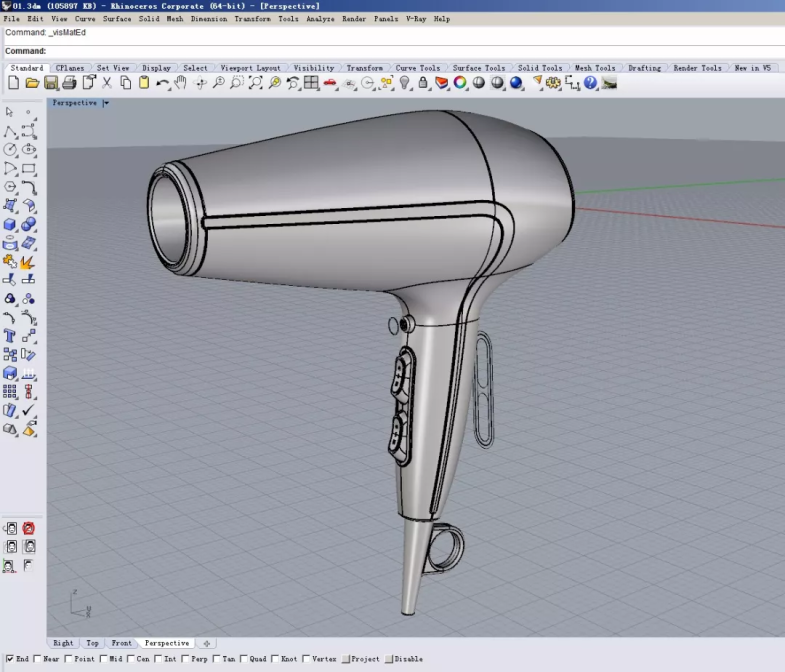Image resolution: width=785 pixels, height=672 pixels.
Task: Expand the Perspective viewport title dropdown
Action: pyautogui.click(x=106, y=103)
